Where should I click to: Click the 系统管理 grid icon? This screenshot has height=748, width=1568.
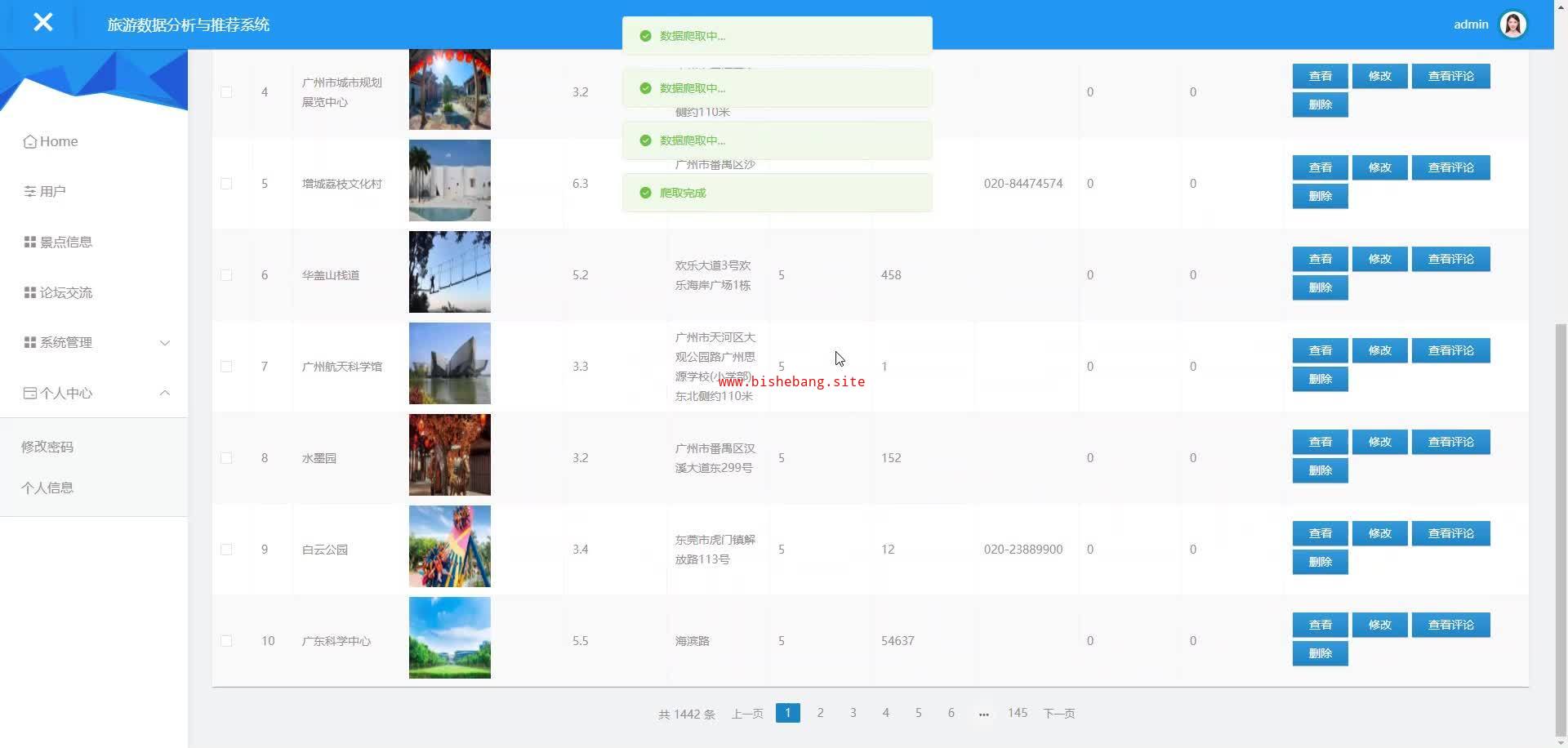[x=30, y=343]
